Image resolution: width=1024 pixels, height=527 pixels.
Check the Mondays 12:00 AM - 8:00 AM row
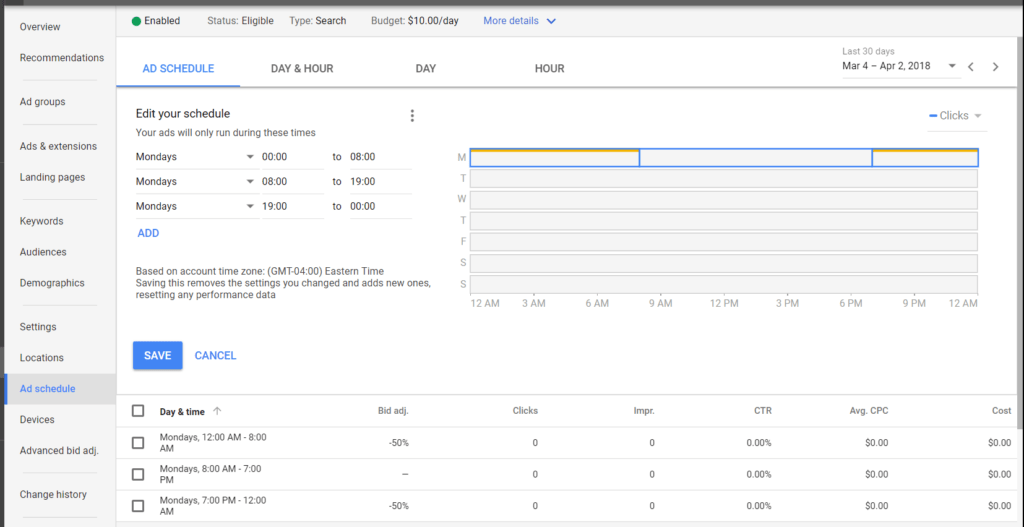click(x=138, y=443)
